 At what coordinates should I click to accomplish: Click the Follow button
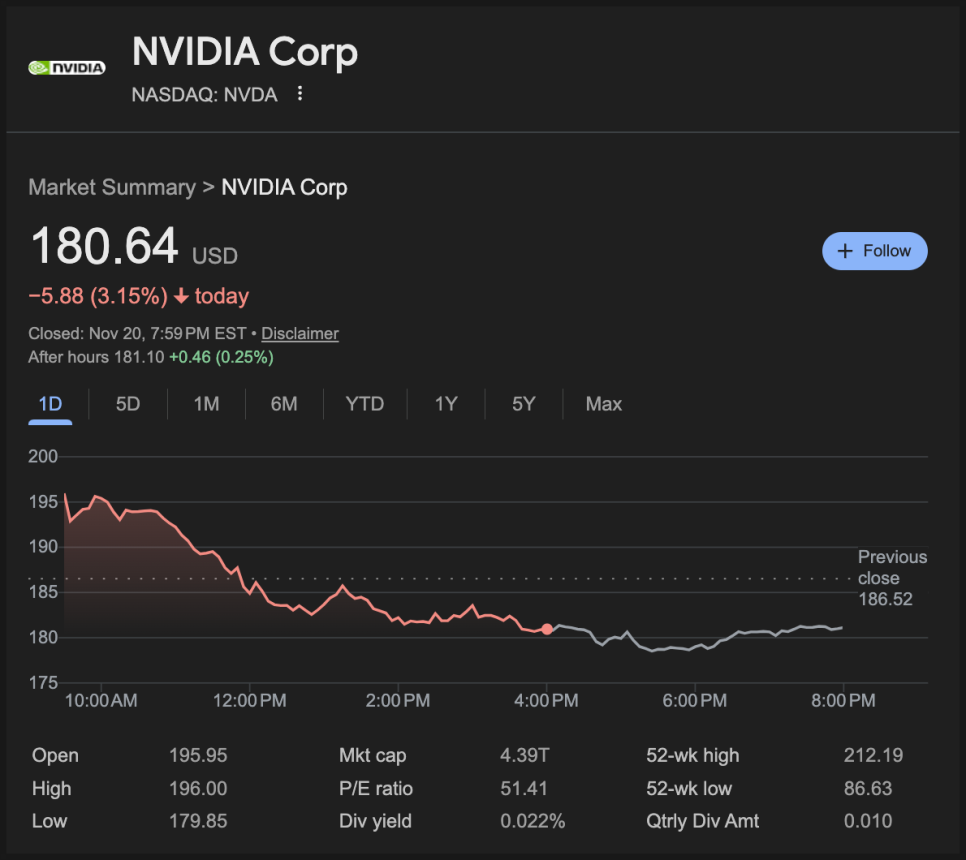(x=874, y=251)
